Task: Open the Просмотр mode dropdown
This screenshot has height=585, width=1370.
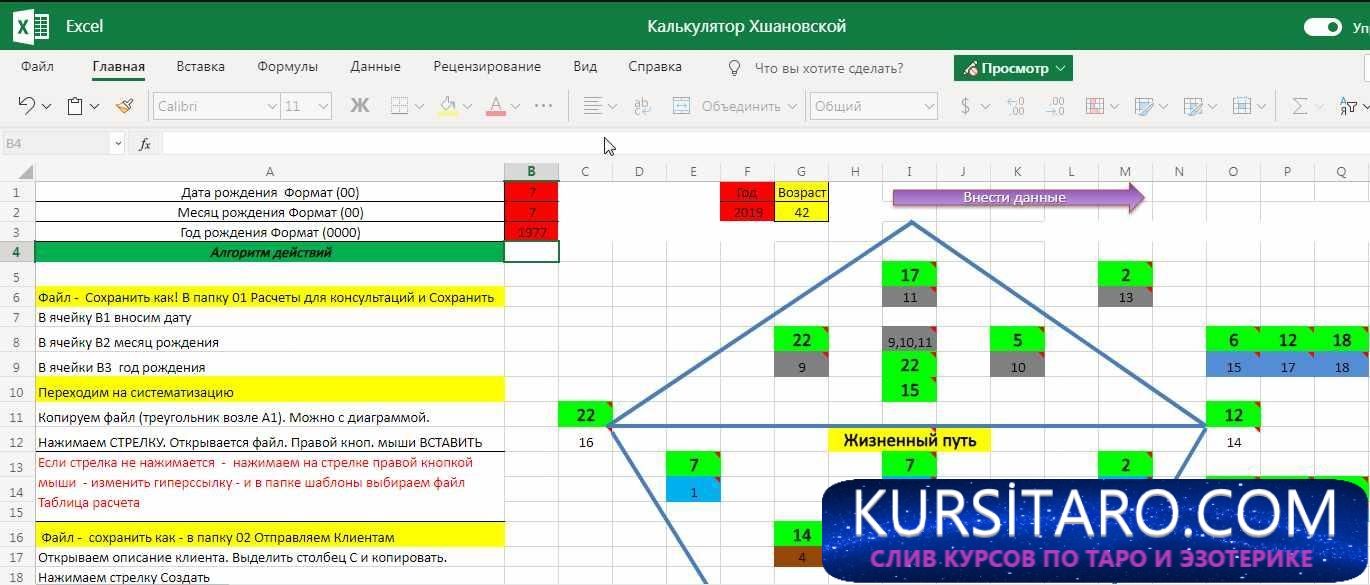Action: pyautogui.click(x=1013, y=68)
